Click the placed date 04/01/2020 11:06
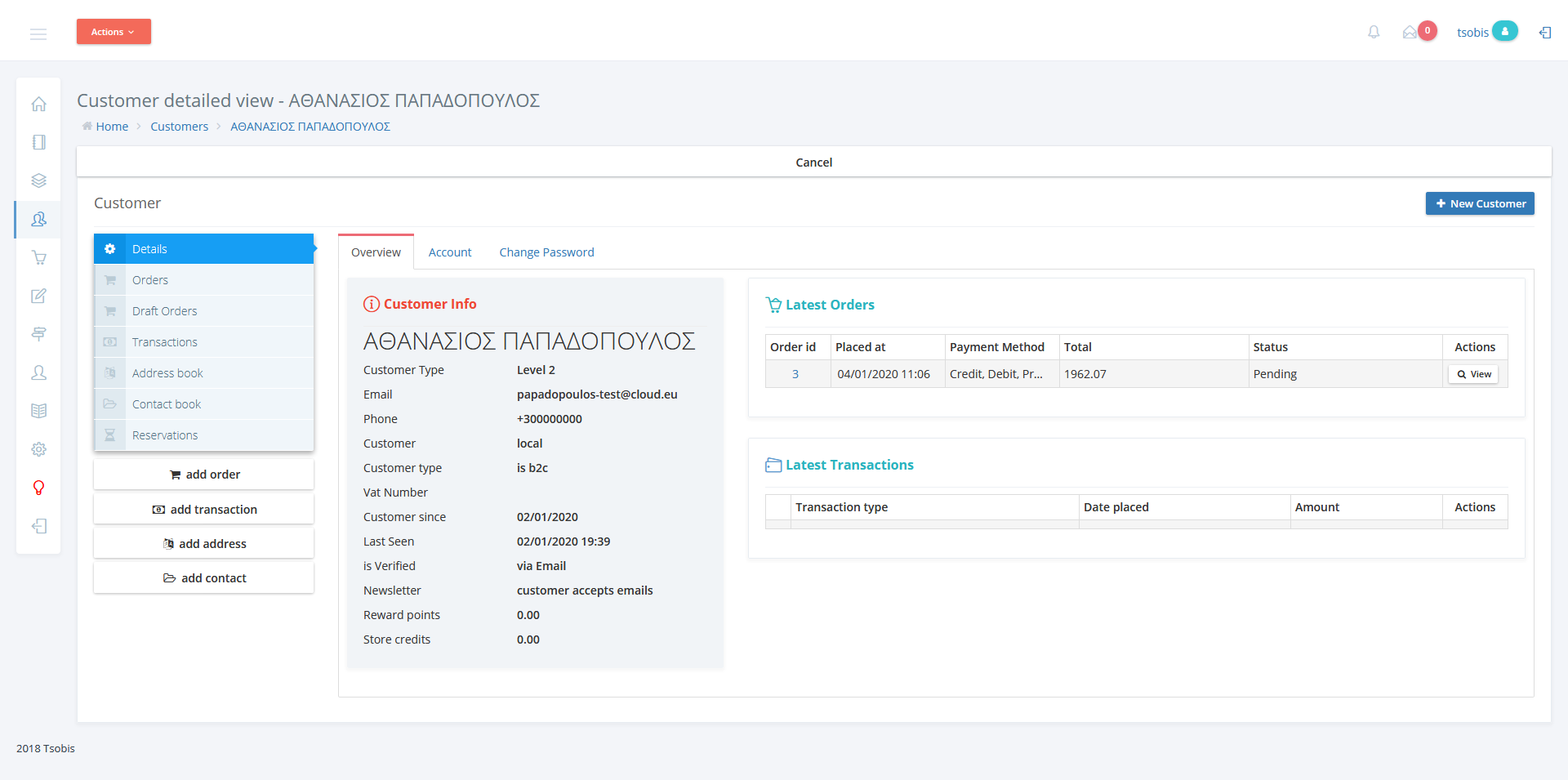 click(x=884, y=374)
